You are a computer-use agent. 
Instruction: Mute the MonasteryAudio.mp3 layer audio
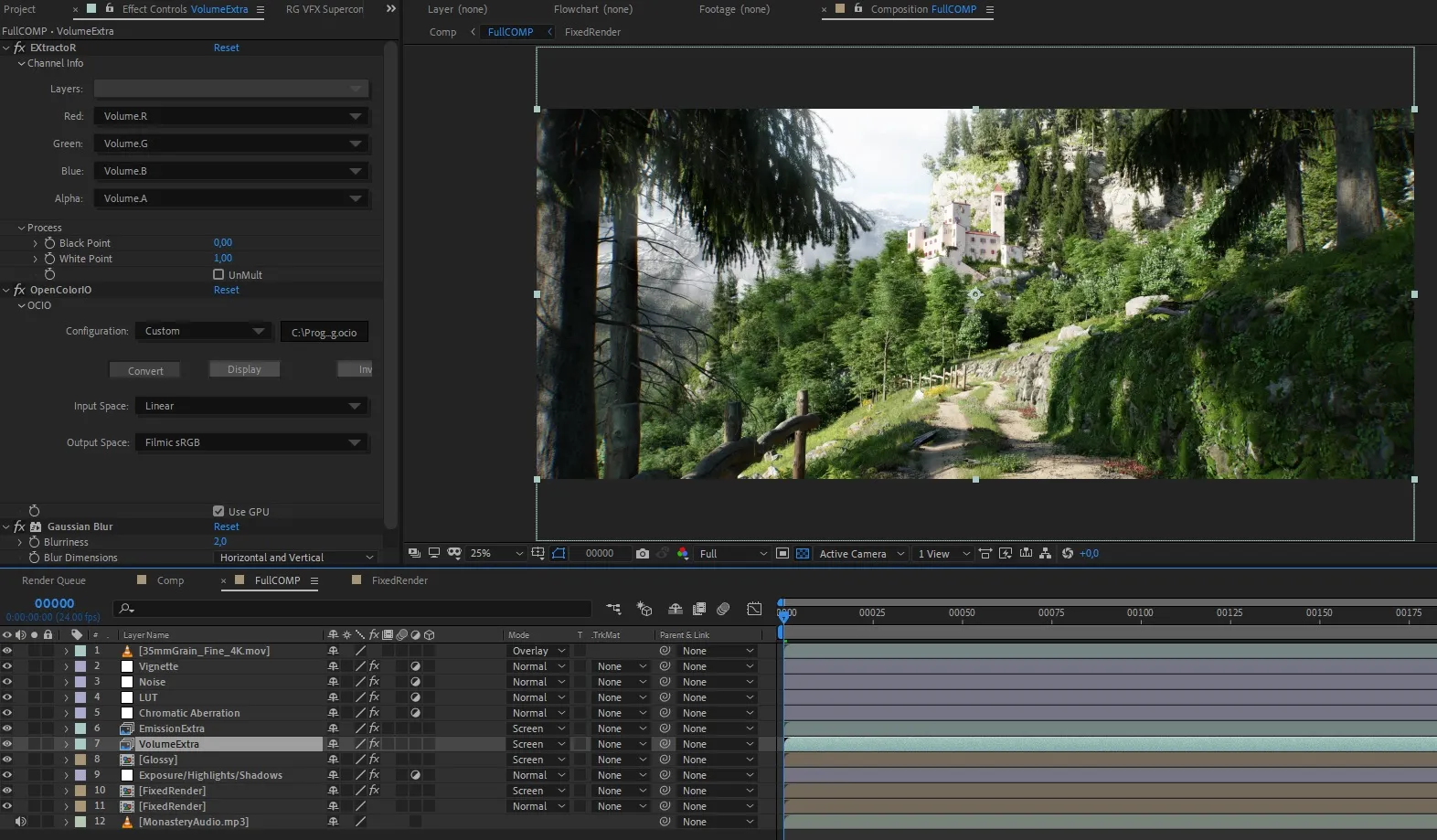(x=20, y=822)
